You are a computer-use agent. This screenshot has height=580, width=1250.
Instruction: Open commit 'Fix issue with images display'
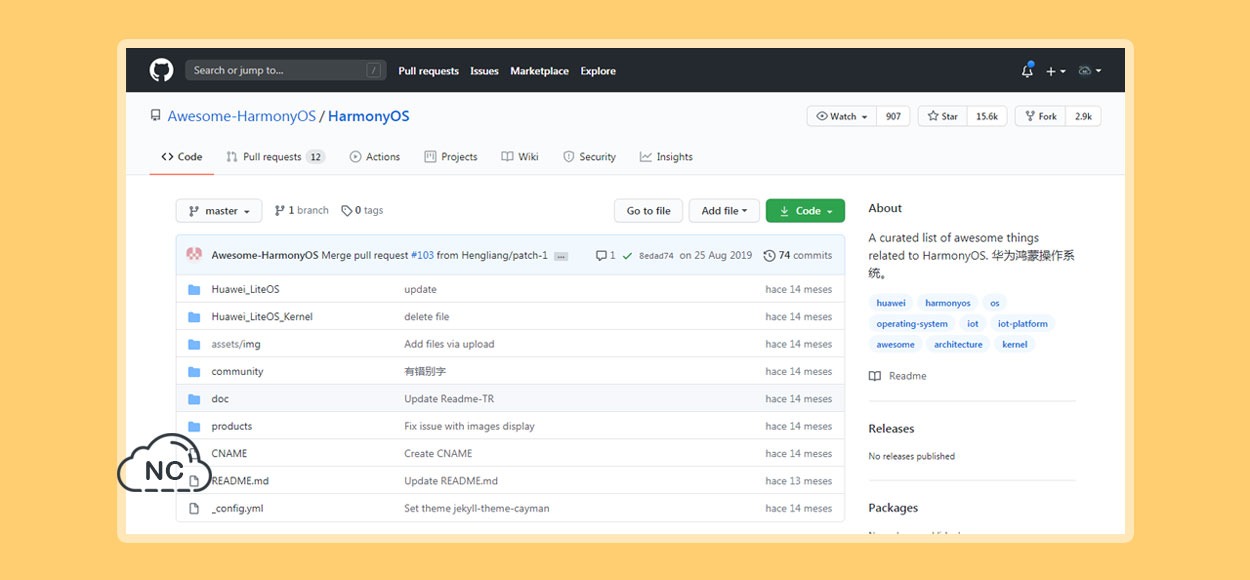point(469,426)
